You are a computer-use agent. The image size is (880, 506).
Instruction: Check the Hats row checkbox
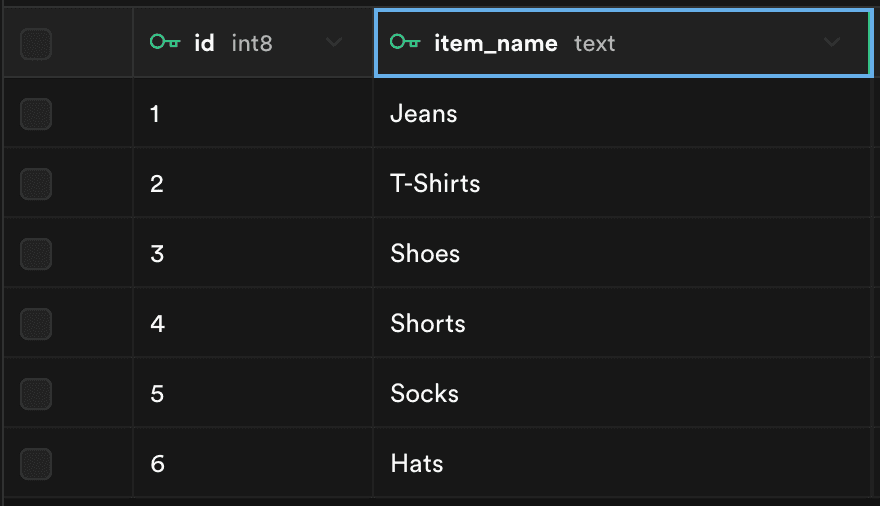(x=36, y=464)
